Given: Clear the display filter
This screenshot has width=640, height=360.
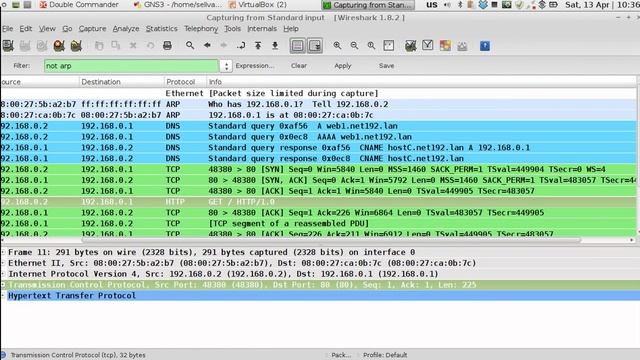Looking at the screenshot, I should coord(299,65).
